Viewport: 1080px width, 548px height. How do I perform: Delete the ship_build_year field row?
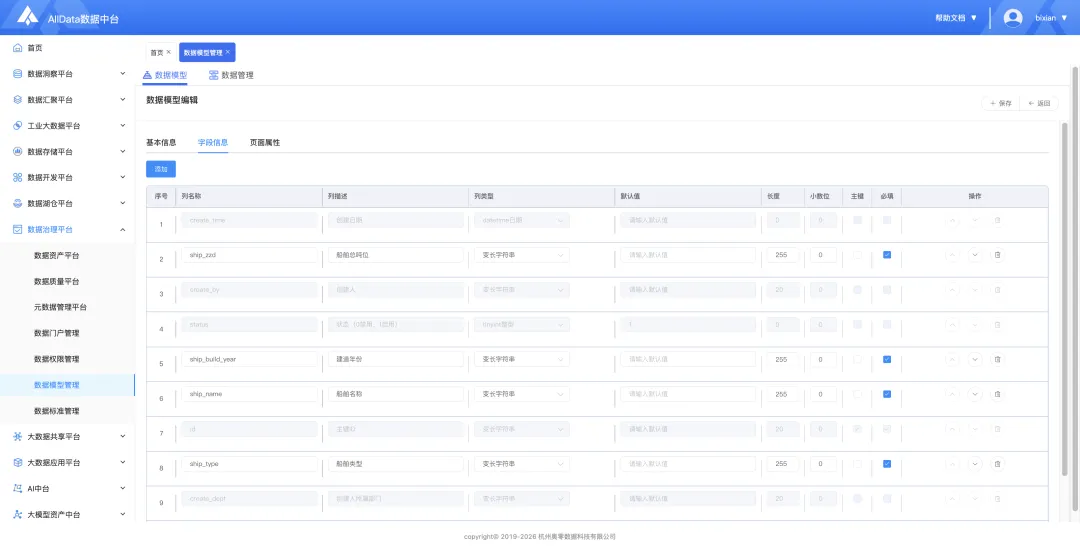(x=997, y=359)
